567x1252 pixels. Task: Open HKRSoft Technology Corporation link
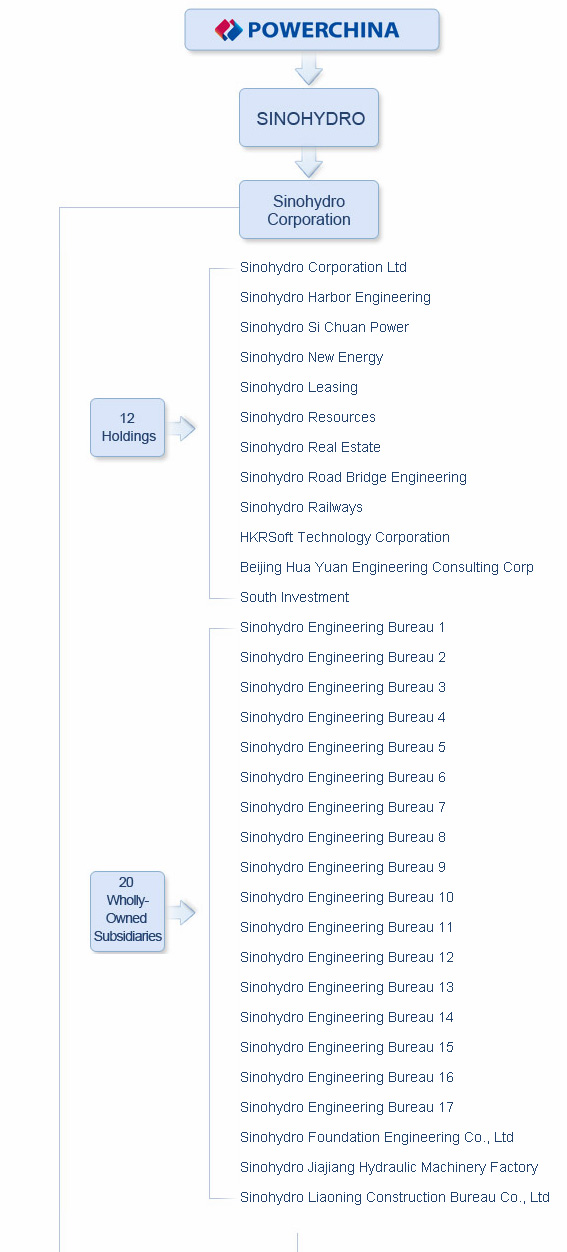tap(345, 537)
